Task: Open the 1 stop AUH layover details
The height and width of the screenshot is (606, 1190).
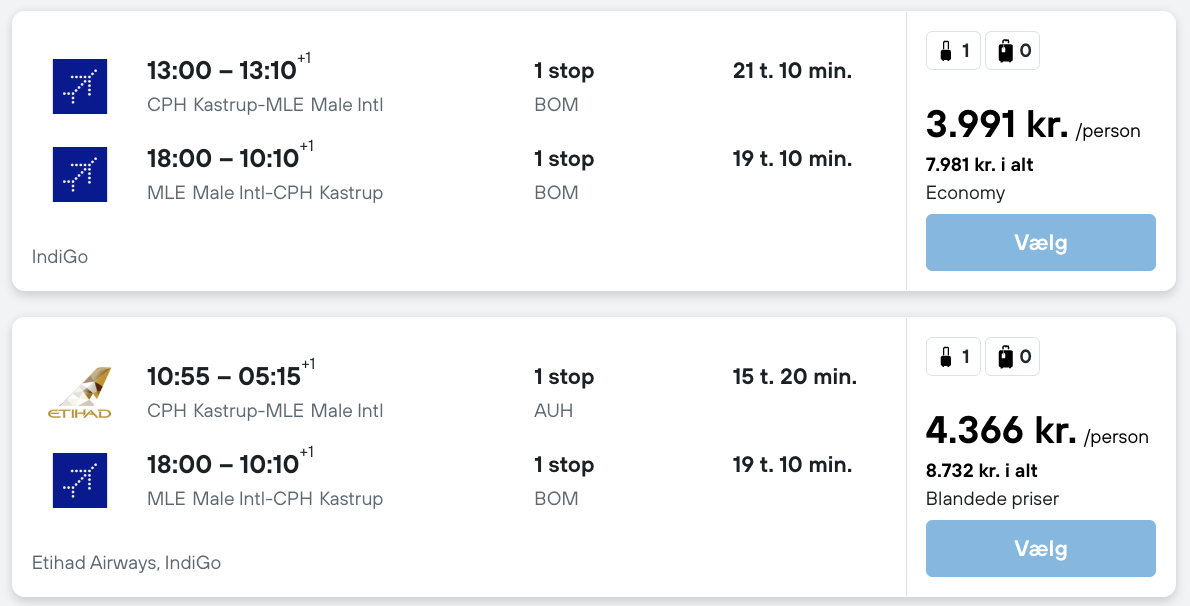Action: [x=563, y=377]
